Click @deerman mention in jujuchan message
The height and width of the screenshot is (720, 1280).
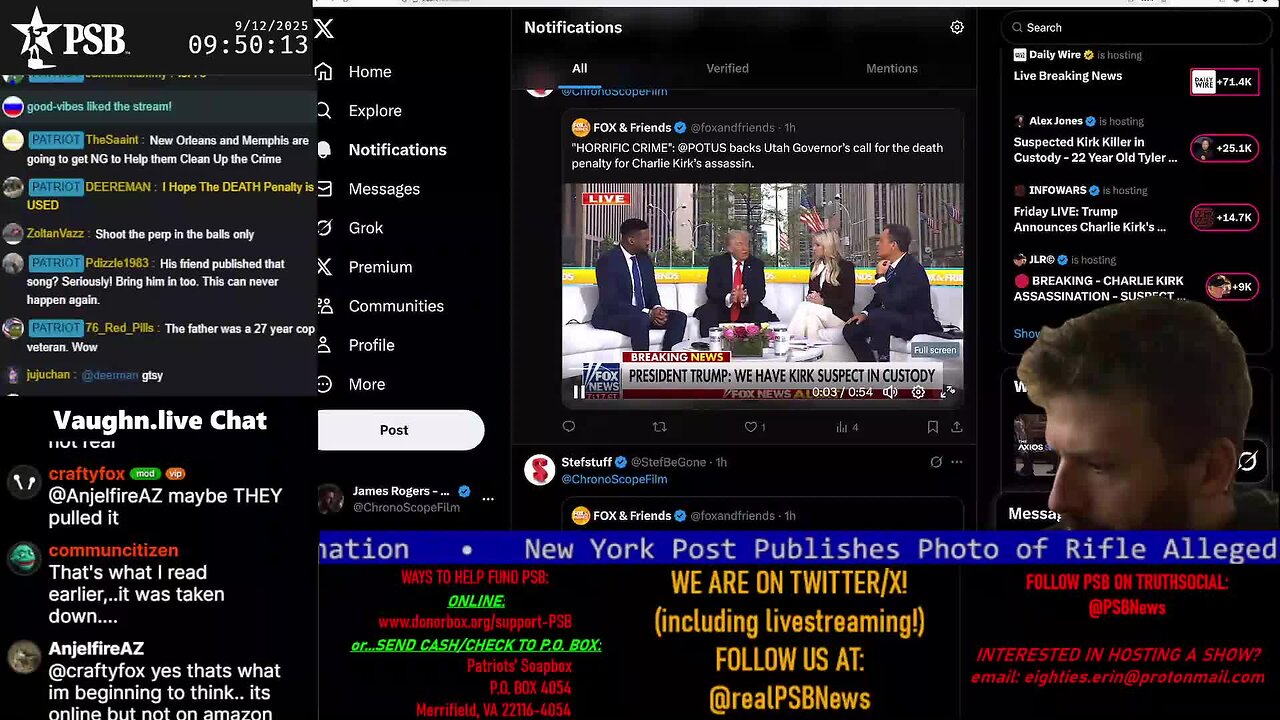[110, 376]
